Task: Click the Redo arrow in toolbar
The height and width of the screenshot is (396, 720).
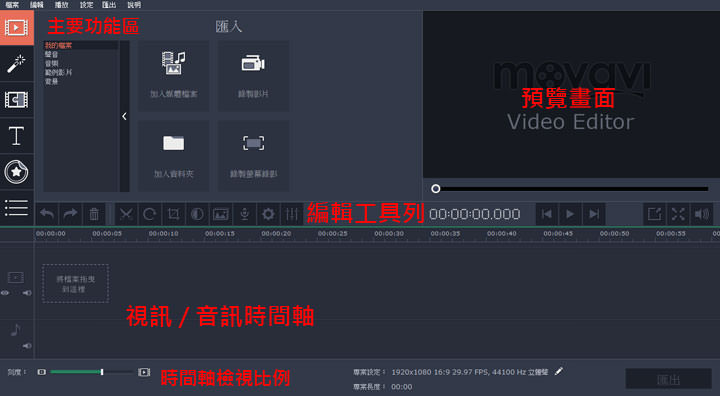Action: pos(70,214)
